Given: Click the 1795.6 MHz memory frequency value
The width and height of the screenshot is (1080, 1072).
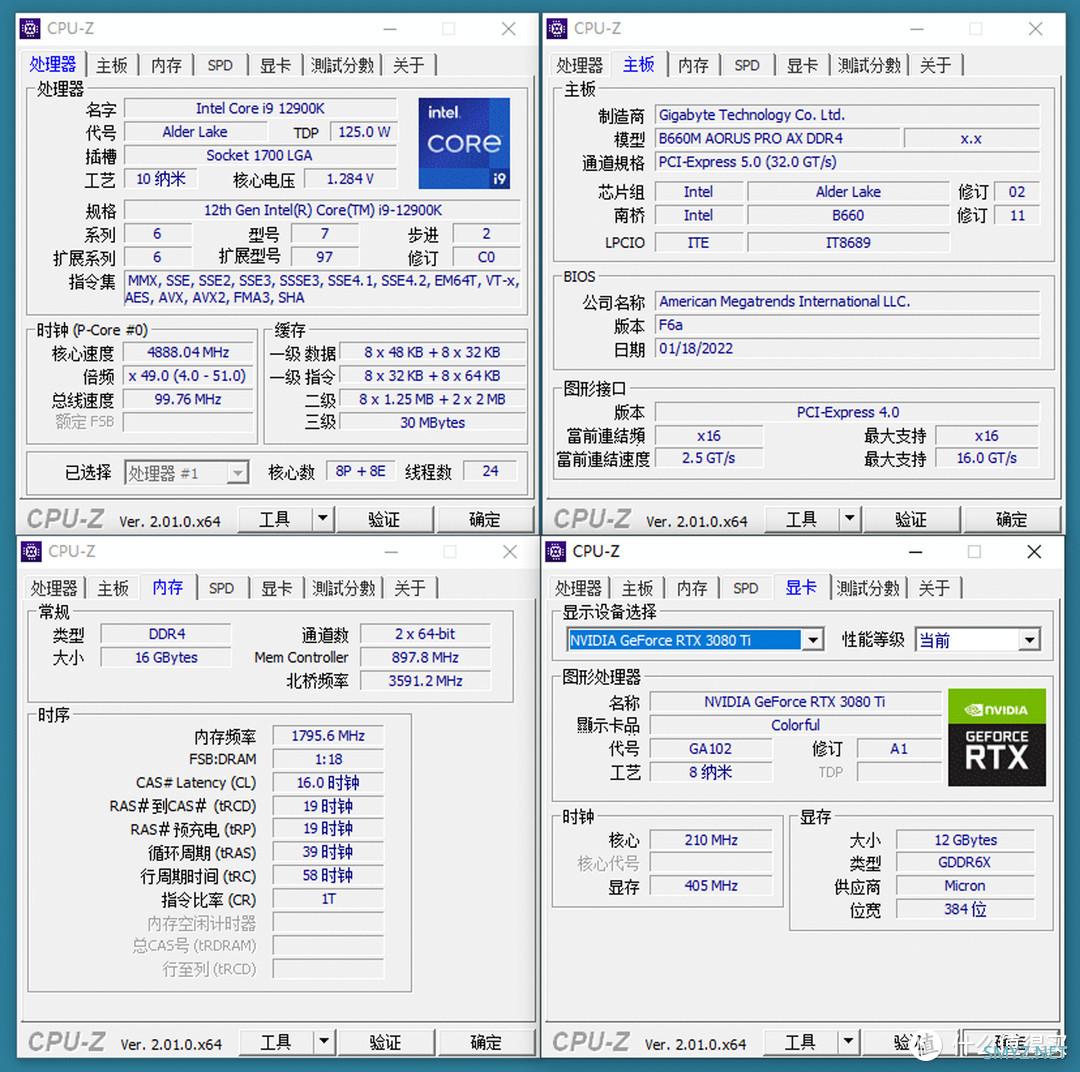Looking at the screenshot, I should point(328,736).
